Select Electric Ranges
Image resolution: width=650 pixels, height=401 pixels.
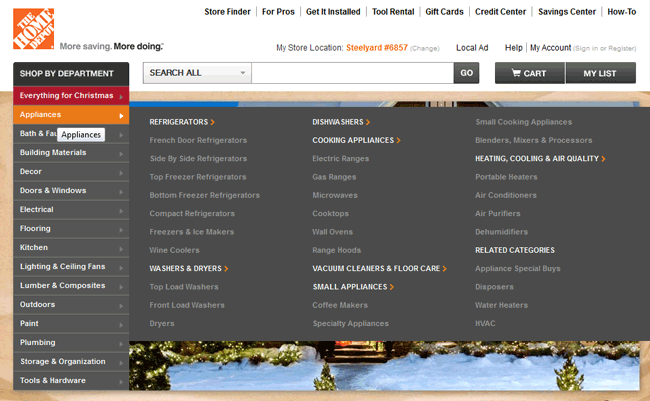click(x=340, y=158)
